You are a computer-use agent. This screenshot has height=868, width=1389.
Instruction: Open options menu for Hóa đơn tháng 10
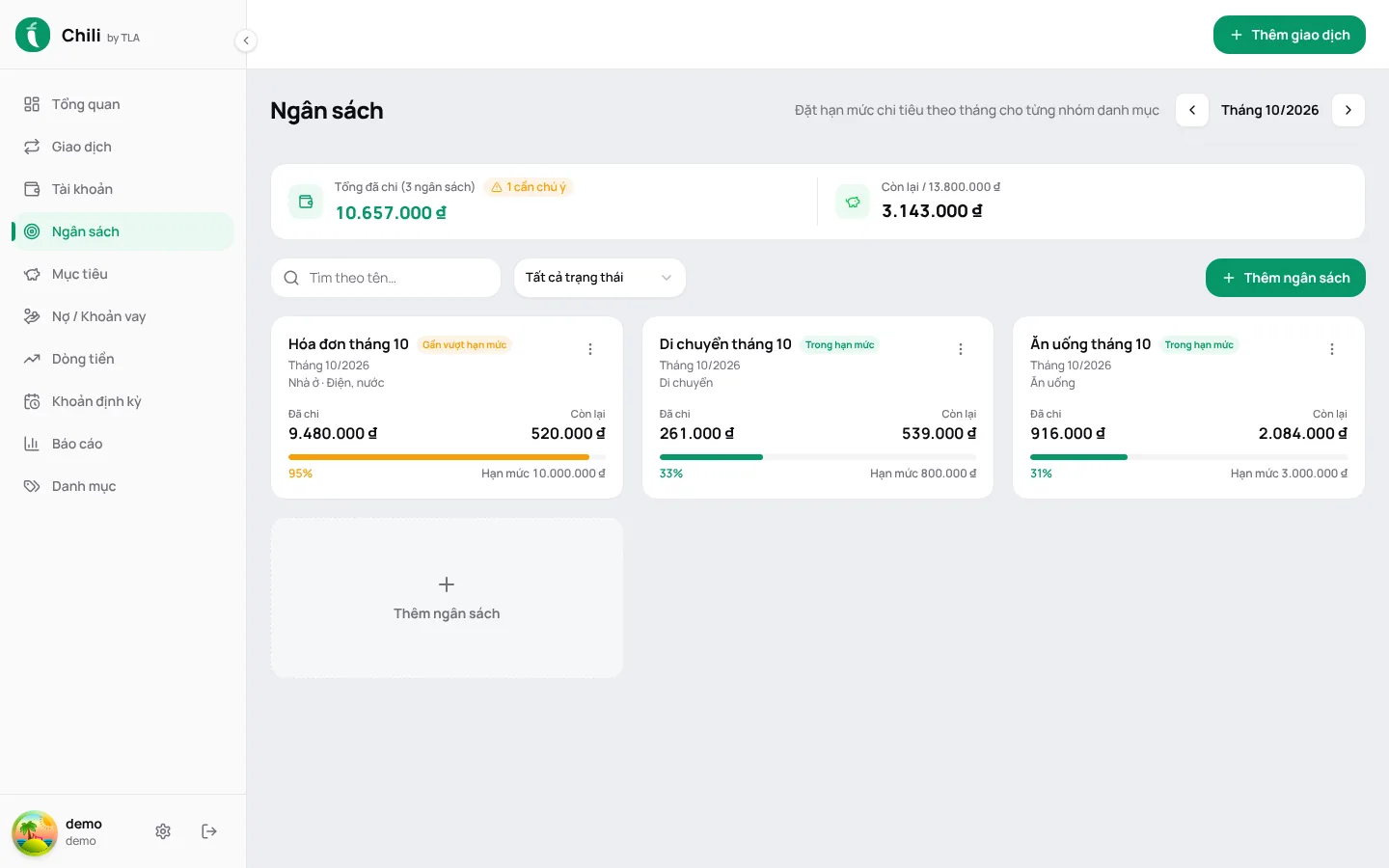coord(590,349)
